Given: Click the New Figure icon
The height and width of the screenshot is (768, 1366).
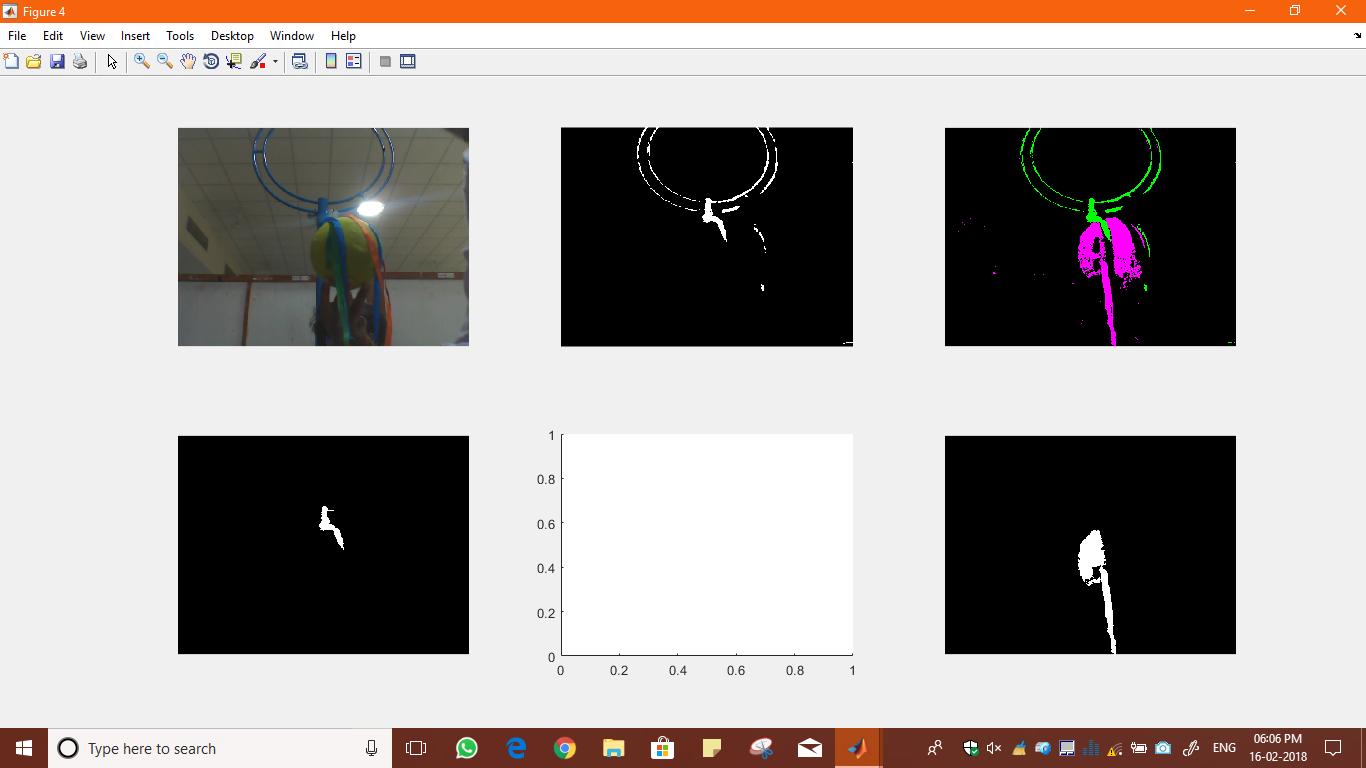Looking at the screenshot, I should [x=11, y=61].
